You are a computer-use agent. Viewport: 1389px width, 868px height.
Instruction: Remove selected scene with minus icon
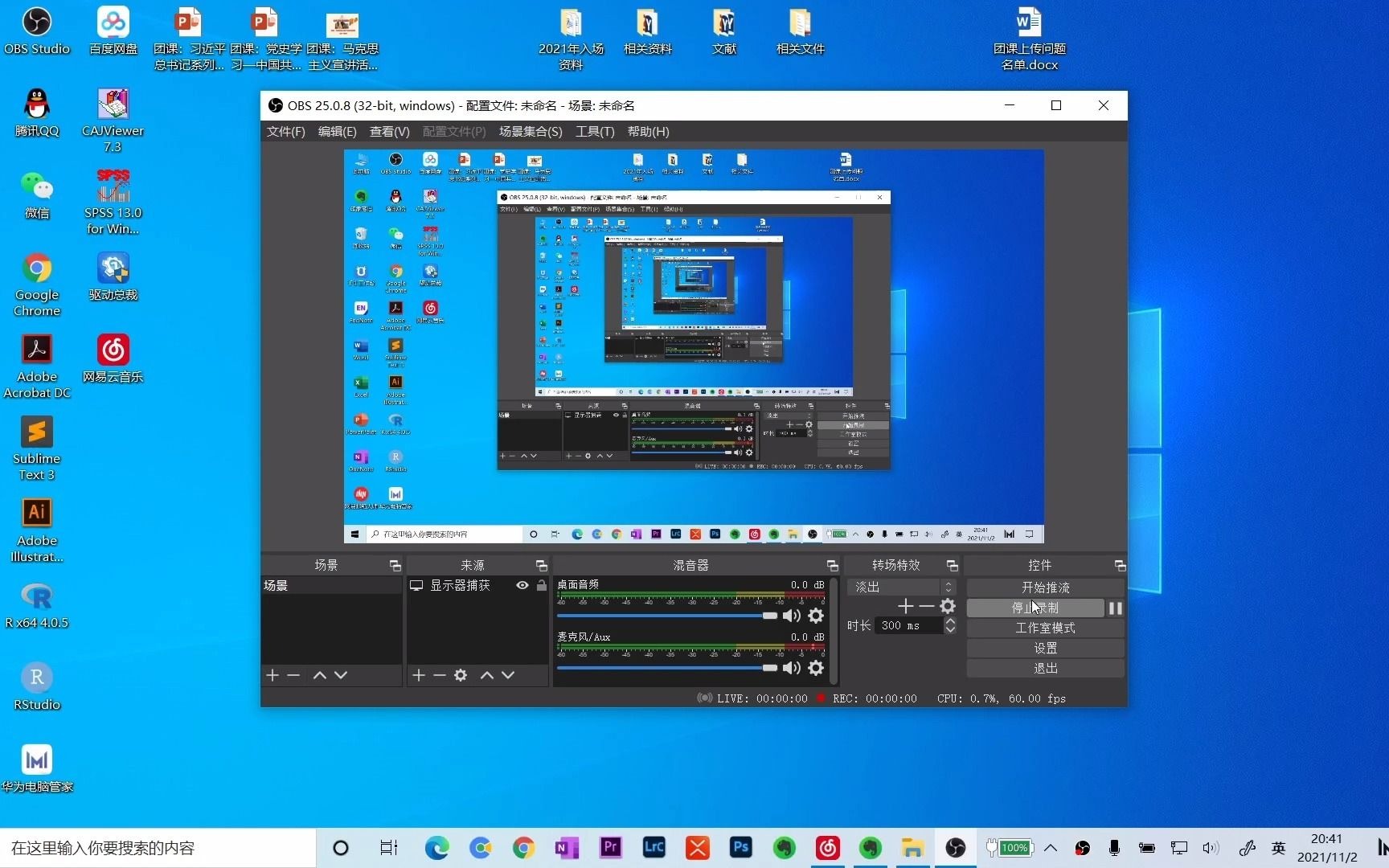click(x=293, y=675)
